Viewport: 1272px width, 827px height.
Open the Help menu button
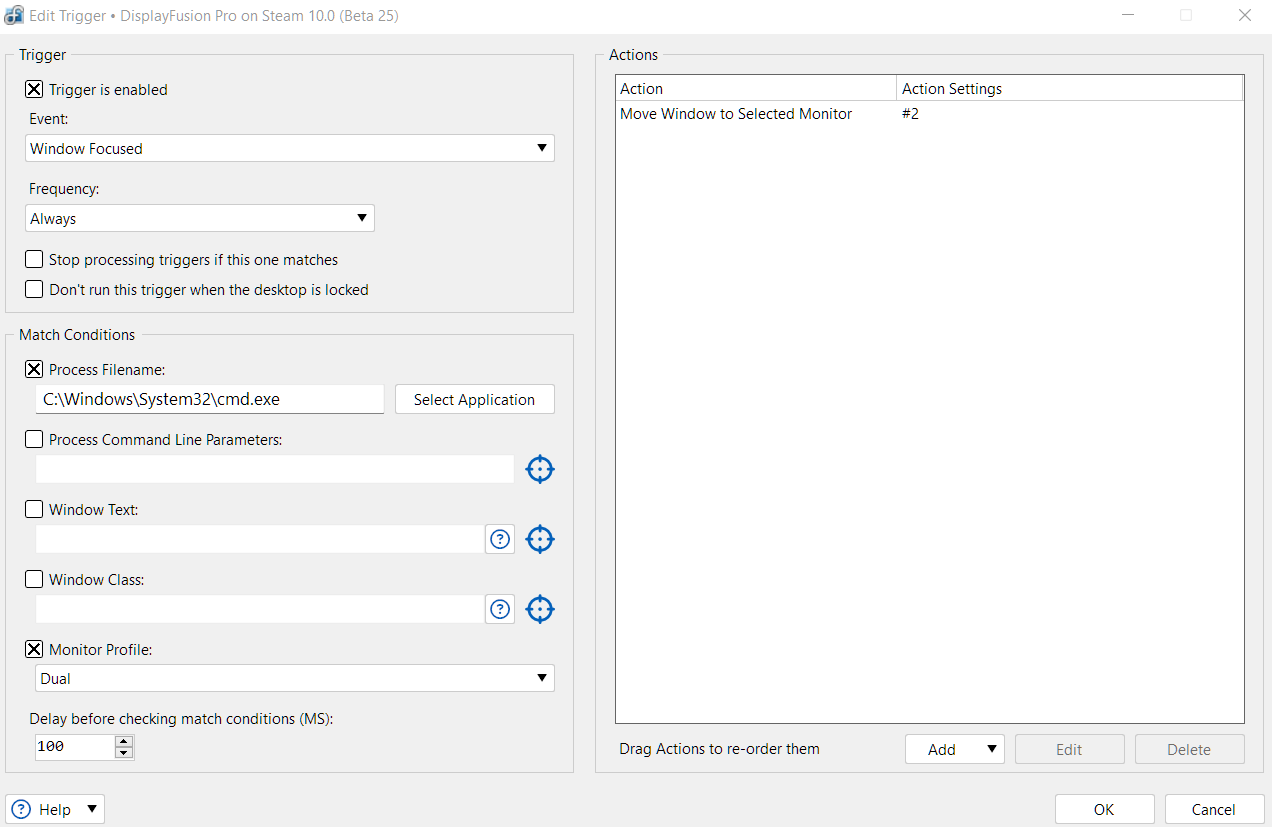[x=55, y=809]
